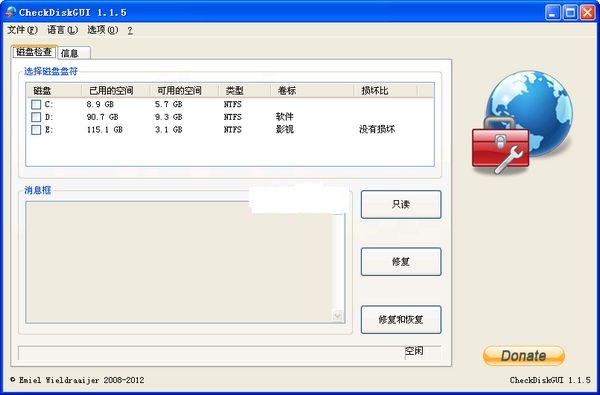Click the 3.1 GB free space value
This screenshot has width=600, height=395.
[x=168, y=130]
